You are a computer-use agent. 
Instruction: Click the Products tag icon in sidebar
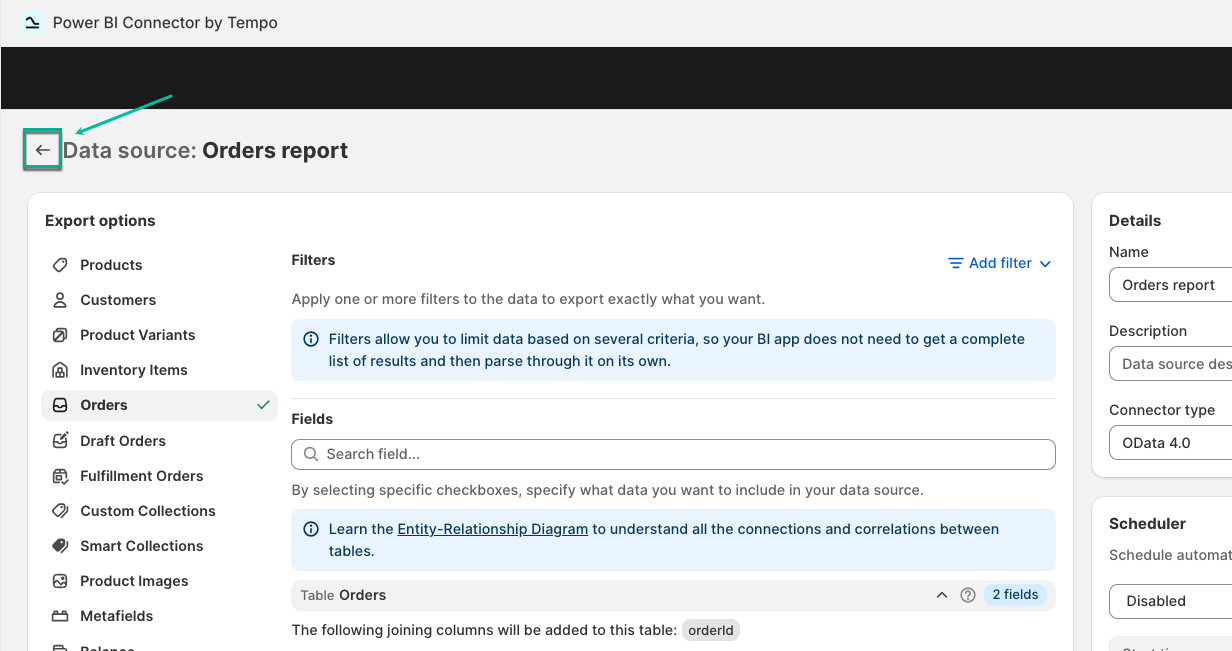coord(60,265)
